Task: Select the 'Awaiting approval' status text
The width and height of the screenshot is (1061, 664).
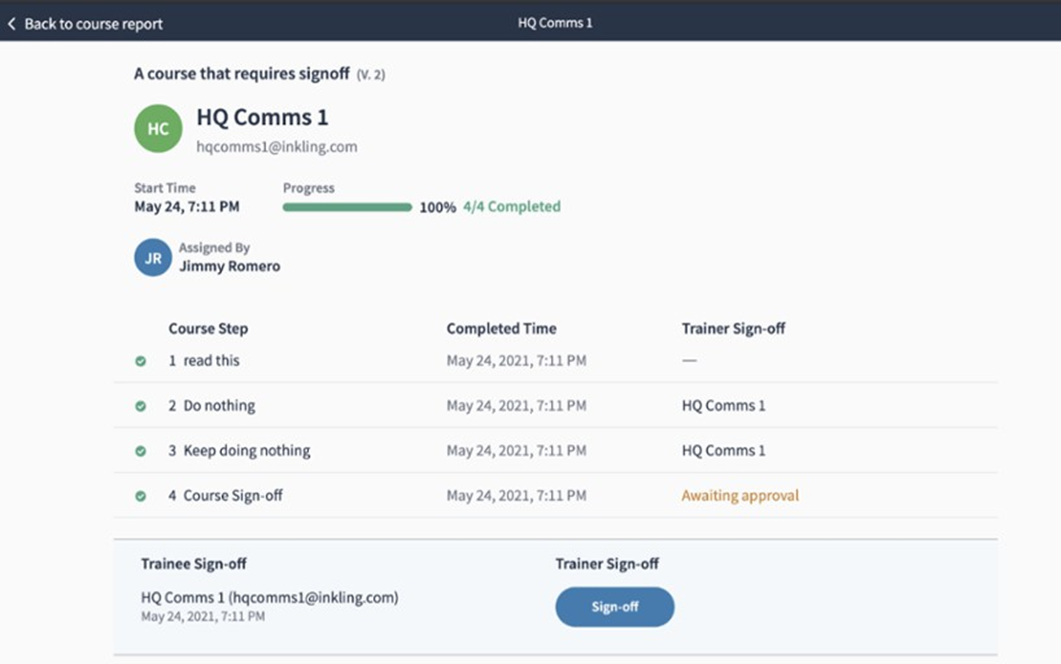Action: pos(740,495)
